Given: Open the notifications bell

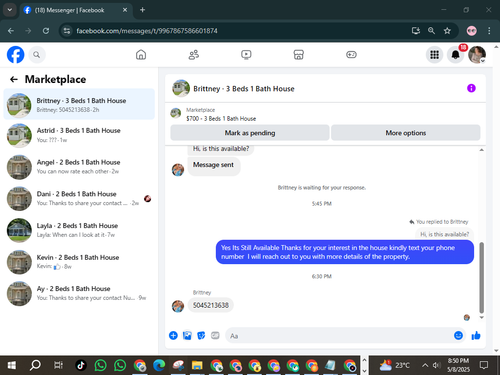Looking at the screenshot, I should (x=456, y=55).
